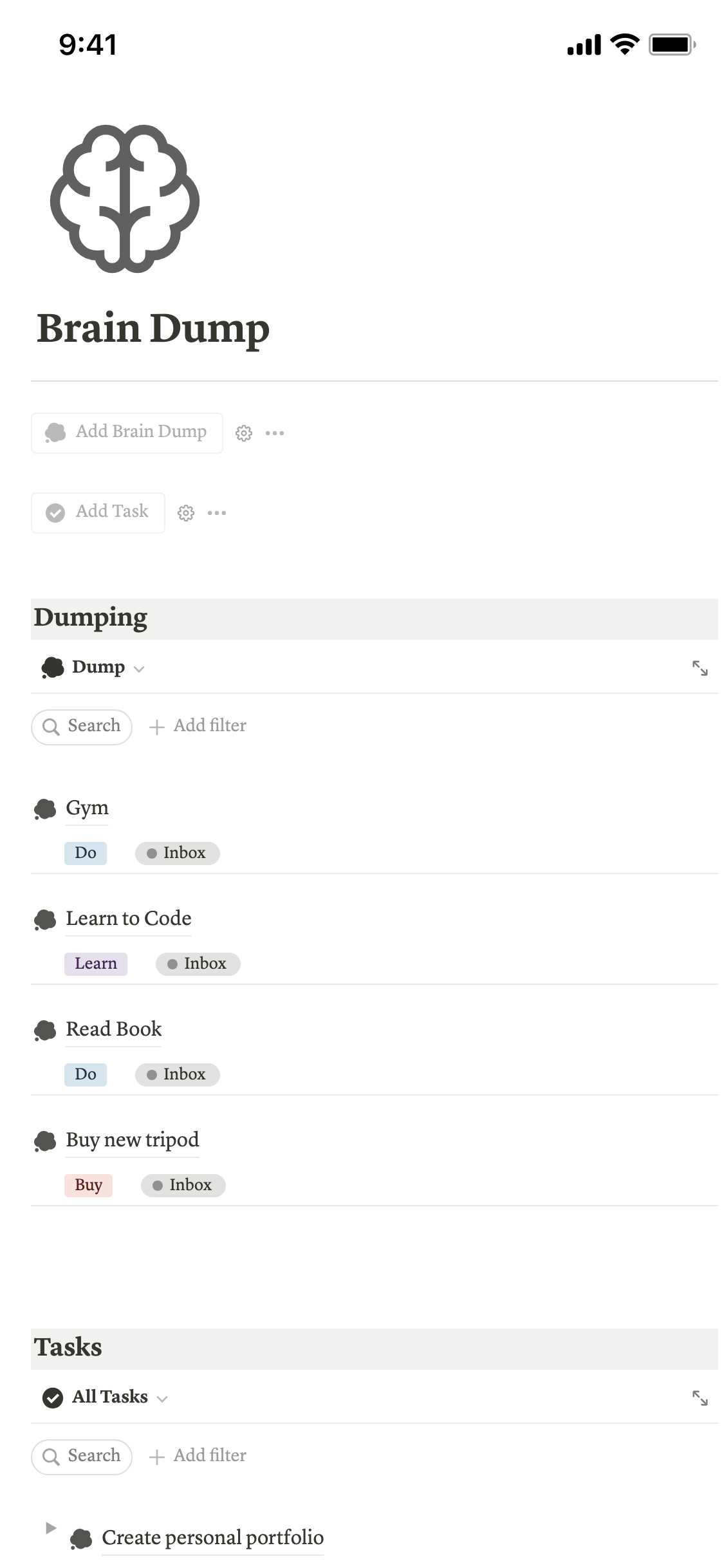Viewport: 724px width, 1568px height.
Task: Open three-dot menu beside Add Brain Dump
Action: (275, 433)
